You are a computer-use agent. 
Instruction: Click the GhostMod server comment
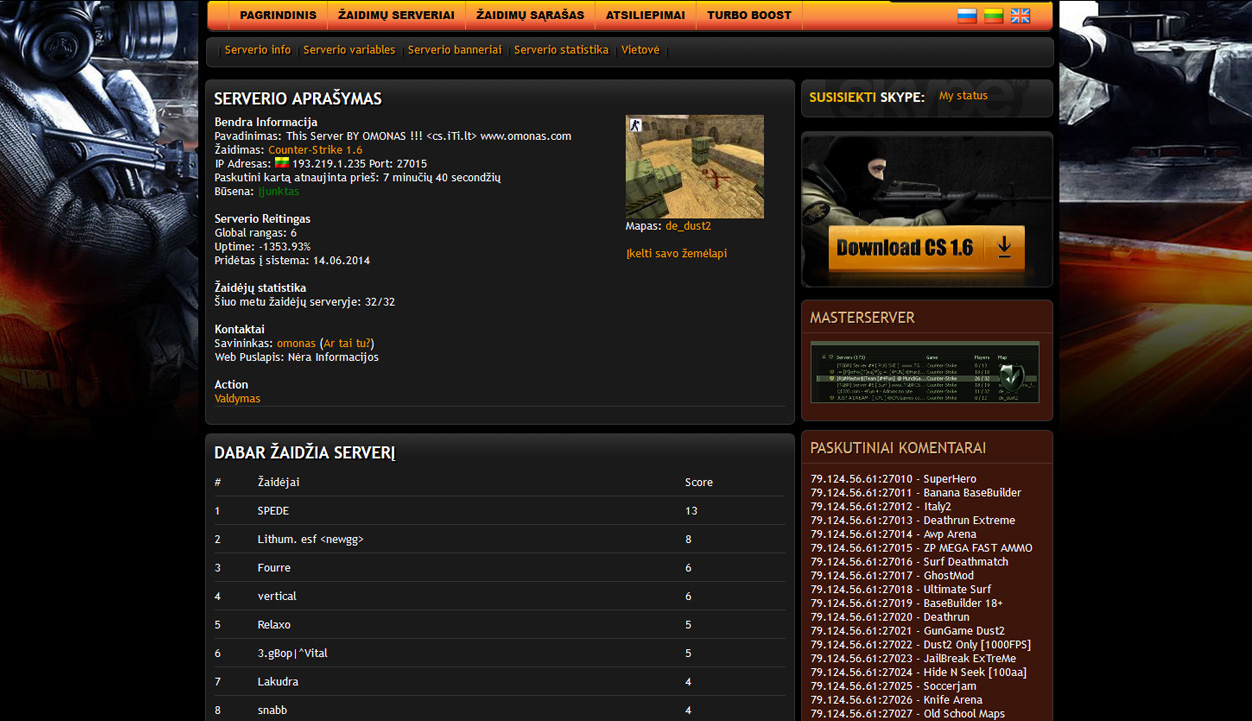[892, 576]
